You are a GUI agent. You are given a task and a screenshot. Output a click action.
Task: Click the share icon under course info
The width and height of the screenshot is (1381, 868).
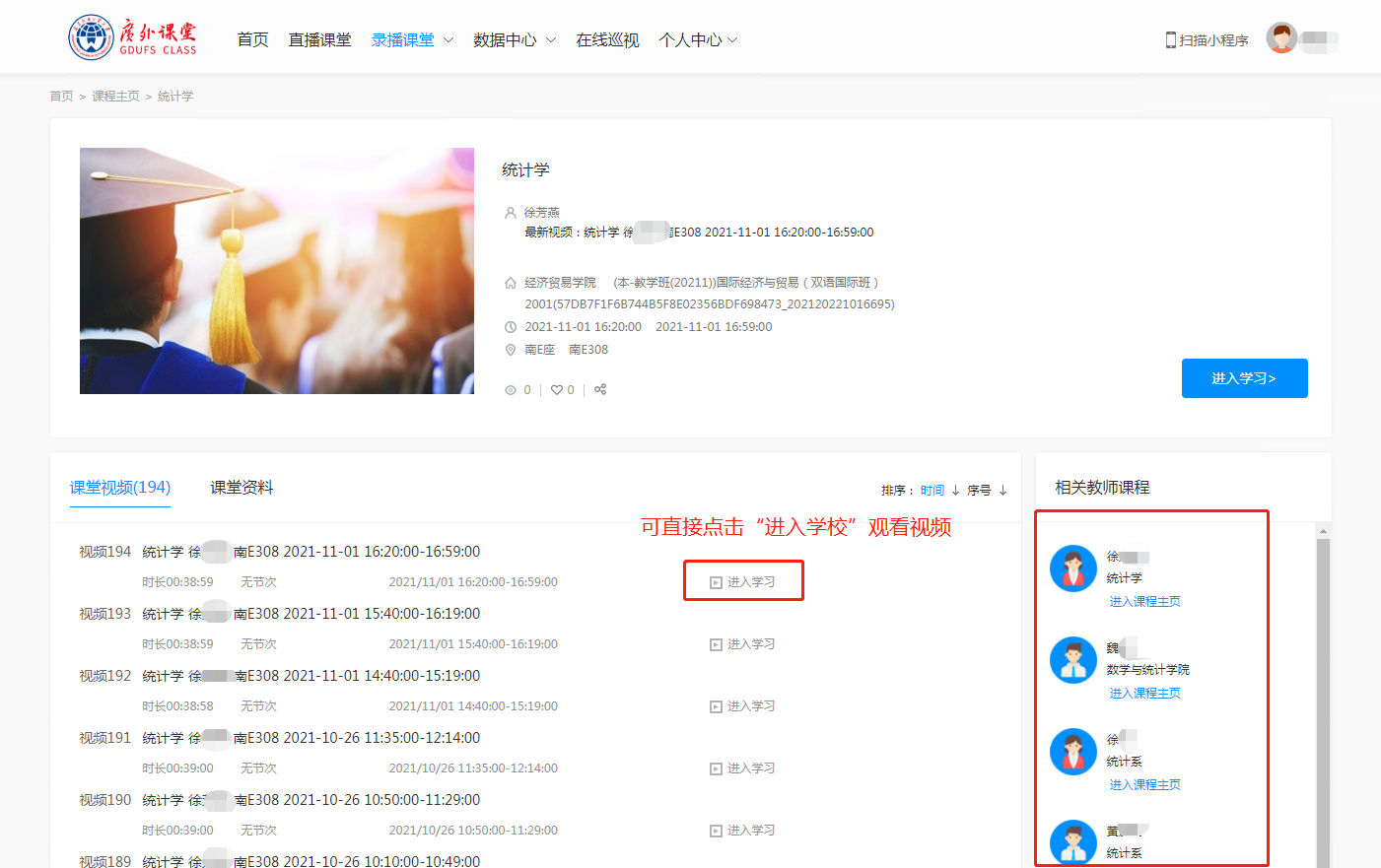tap(600, 390)
